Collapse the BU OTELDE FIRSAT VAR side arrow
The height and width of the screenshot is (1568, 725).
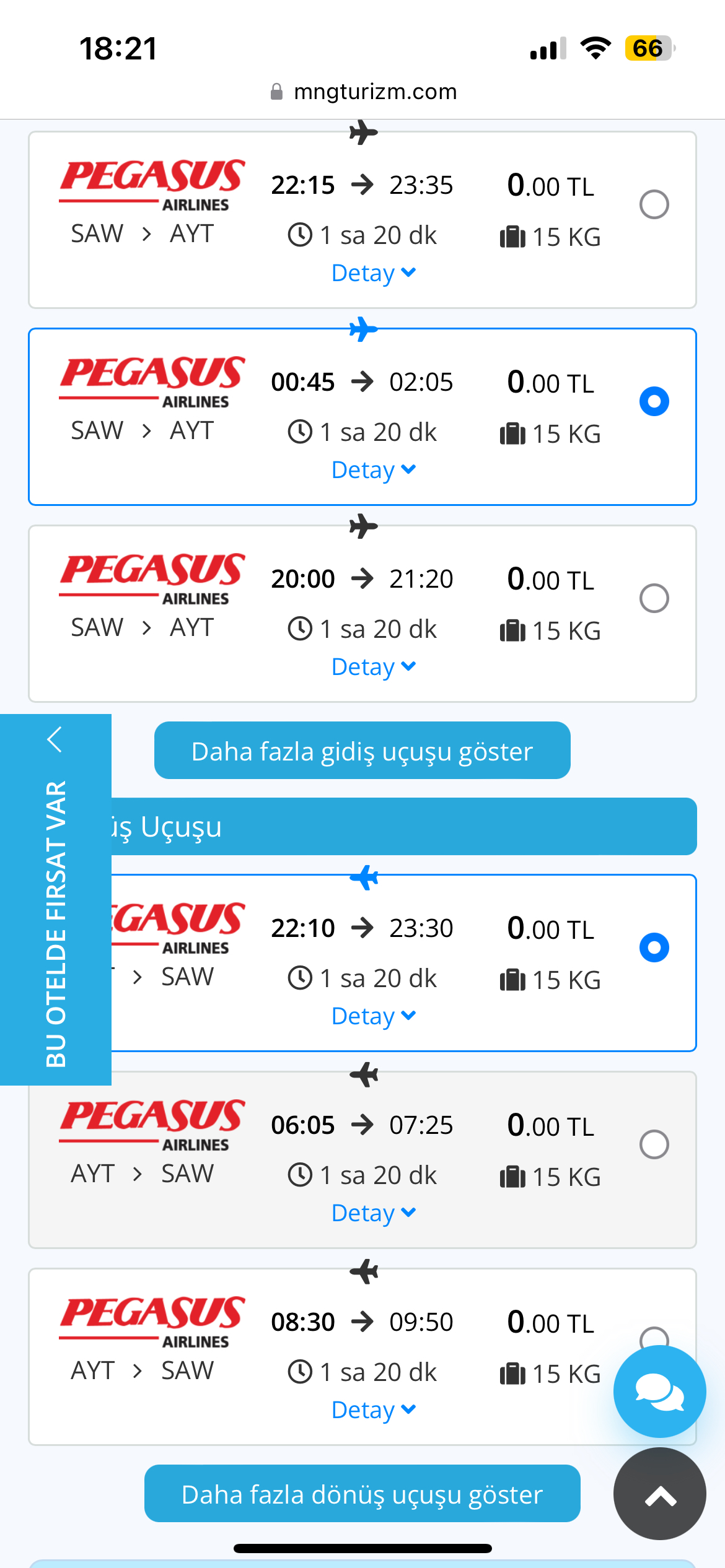pos(55,739)
